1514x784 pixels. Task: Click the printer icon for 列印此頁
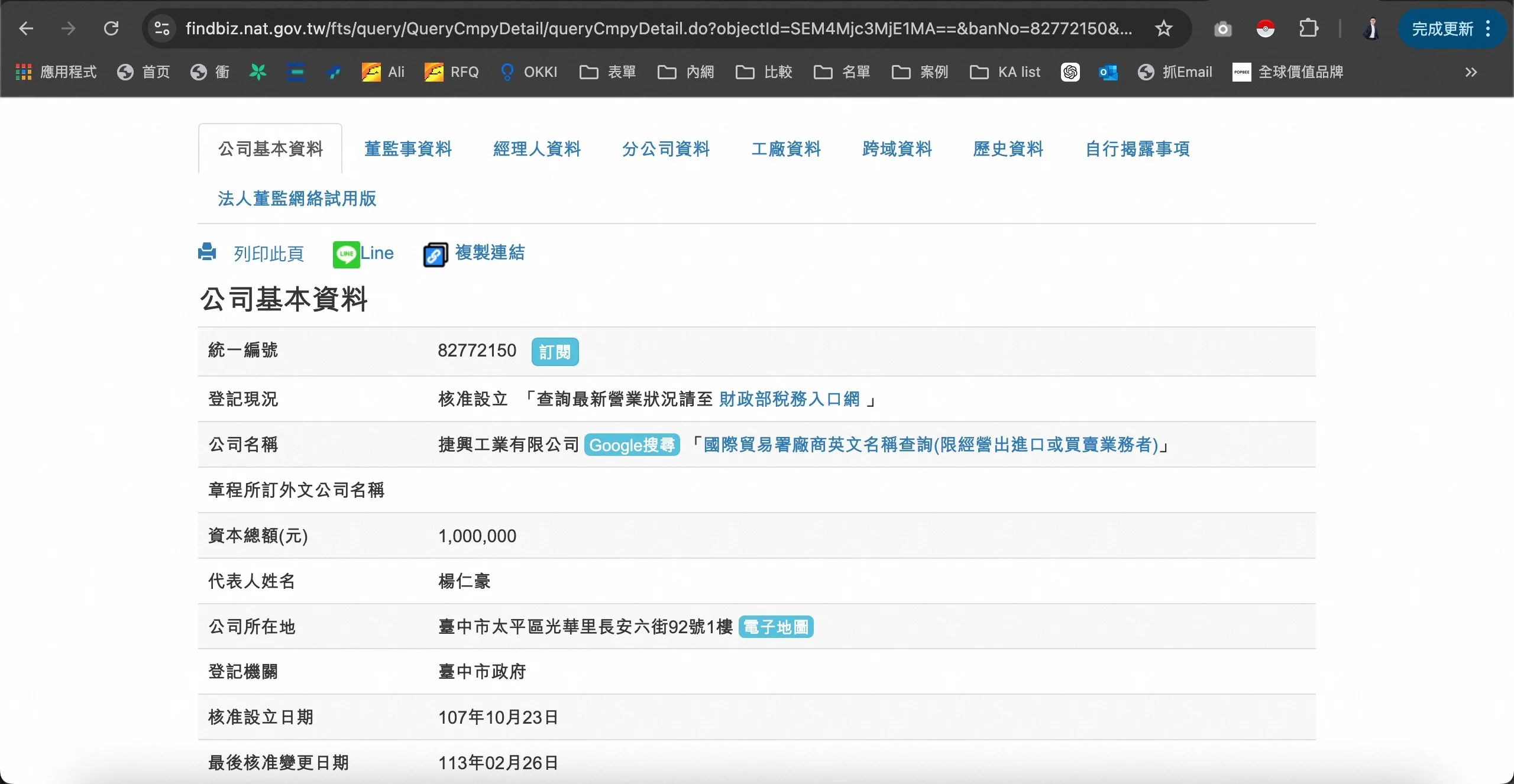207,252
